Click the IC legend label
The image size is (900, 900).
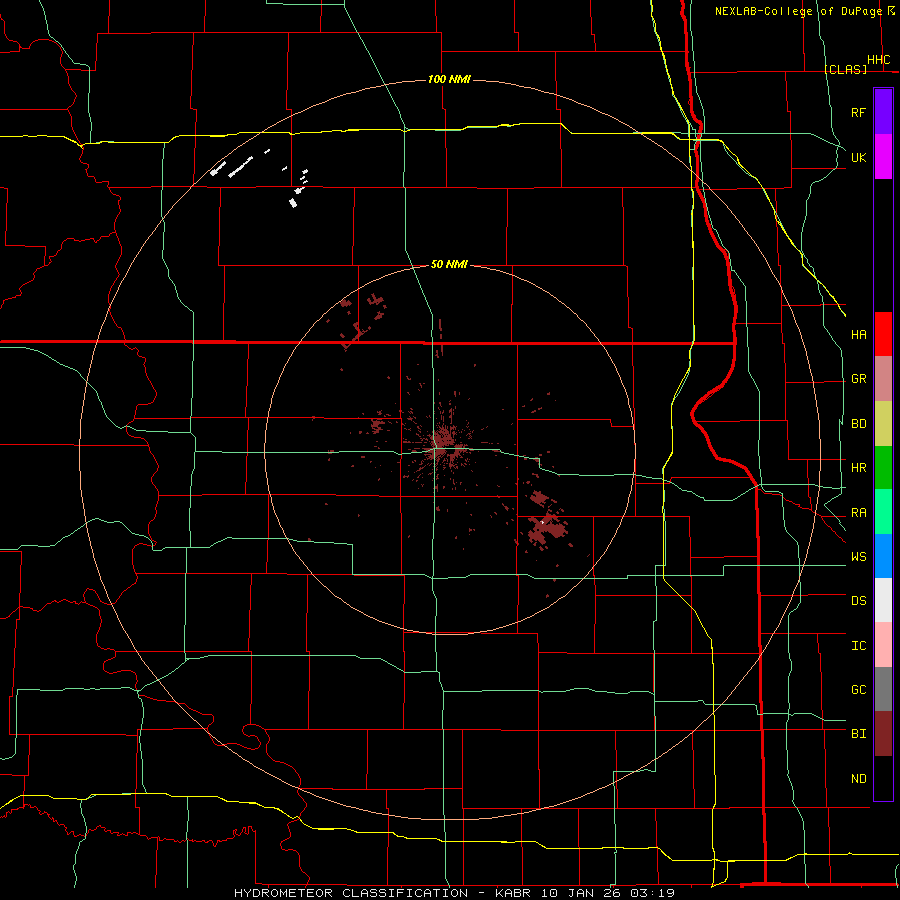[x=858, y=646]
